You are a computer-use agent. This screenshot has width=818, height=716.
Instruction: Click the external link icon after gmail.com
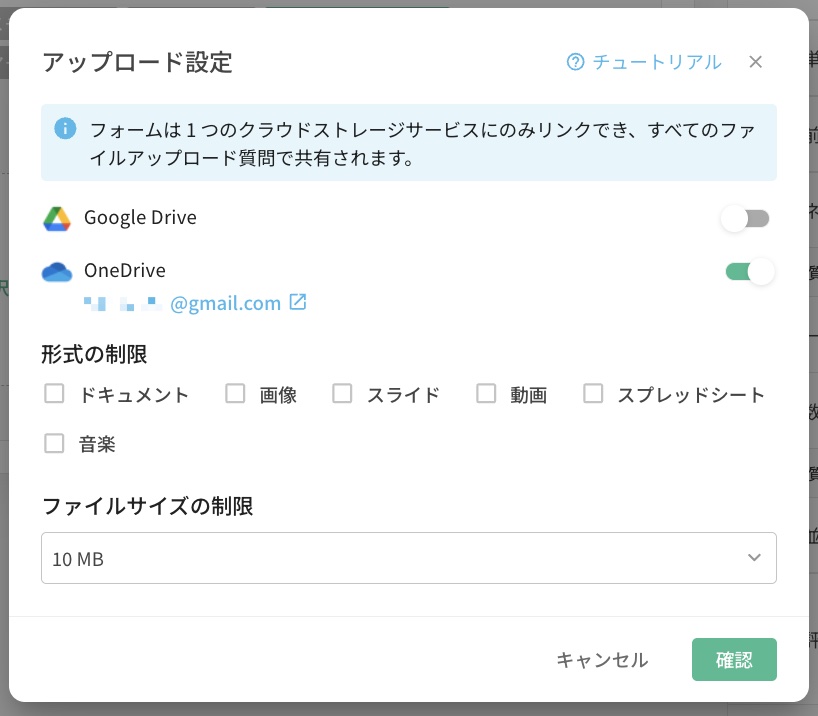(298, 302)
